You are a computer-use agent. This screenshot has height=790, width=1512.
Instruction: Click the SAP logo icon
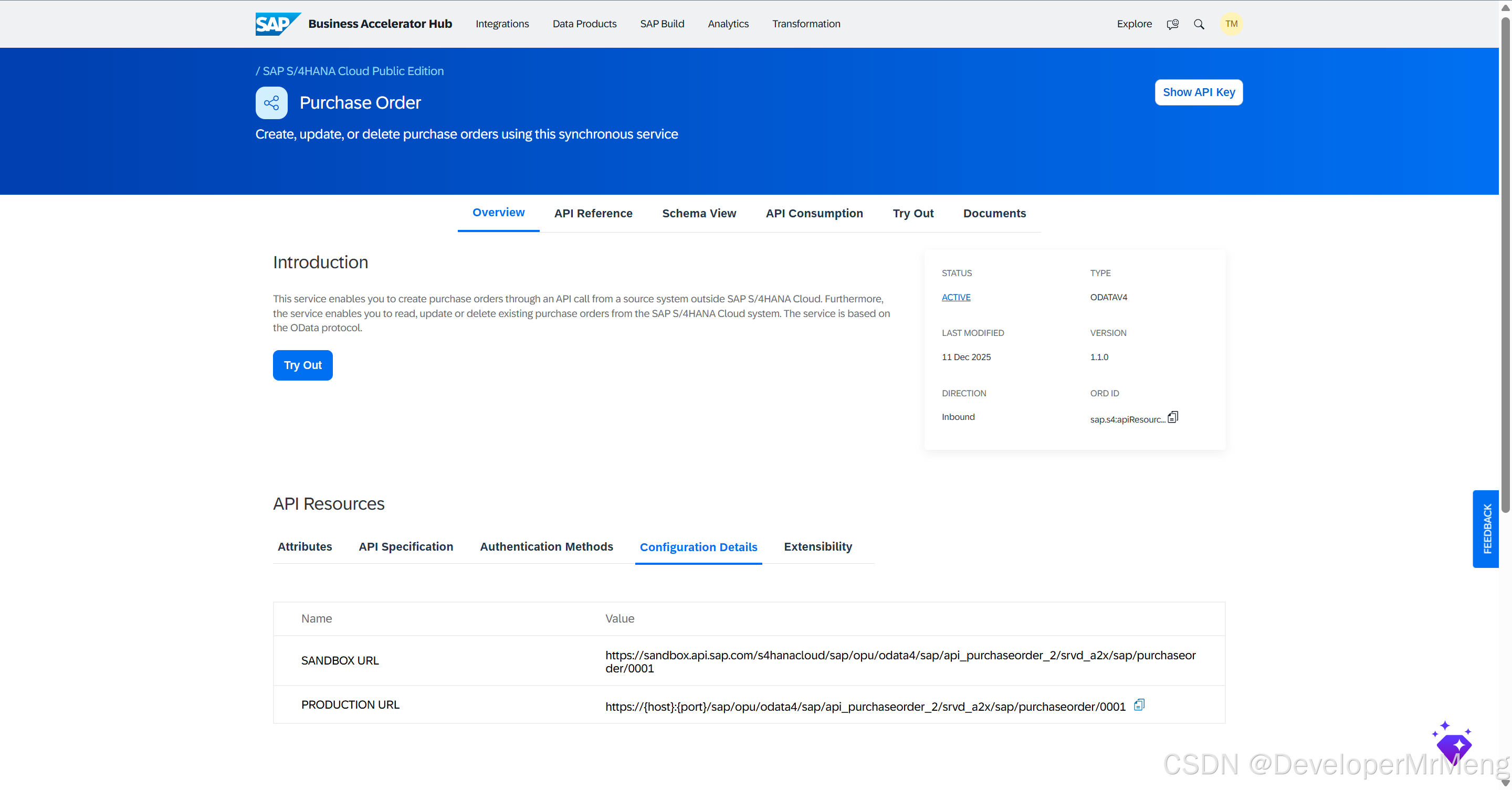pos(277,24)
